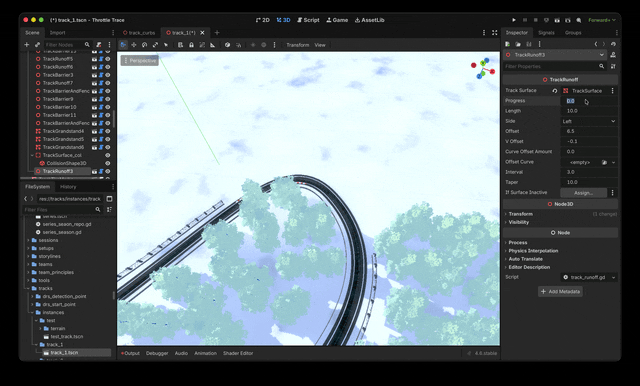Click Assign button for If Surface Inactive
Screen dimensions: 640x386
pyautogui.click(x=583, y=193)
